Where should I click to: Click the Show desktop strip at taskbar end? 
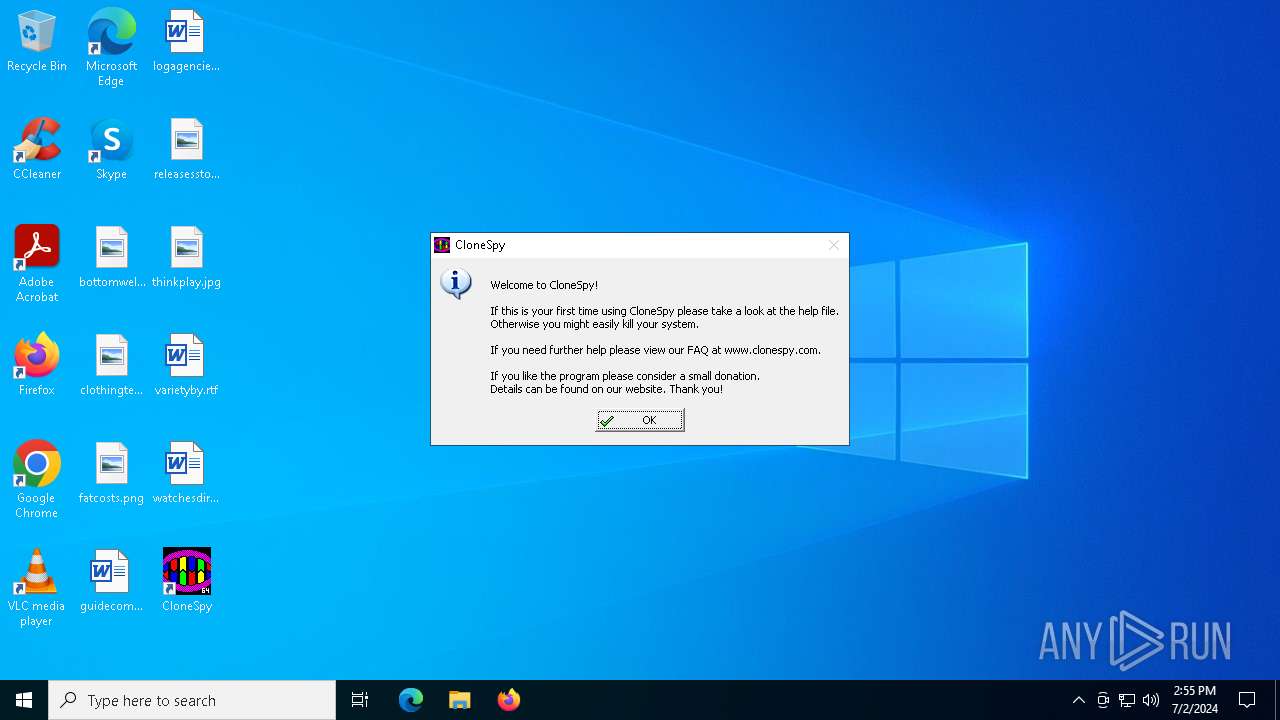[x=1277, y=700]
